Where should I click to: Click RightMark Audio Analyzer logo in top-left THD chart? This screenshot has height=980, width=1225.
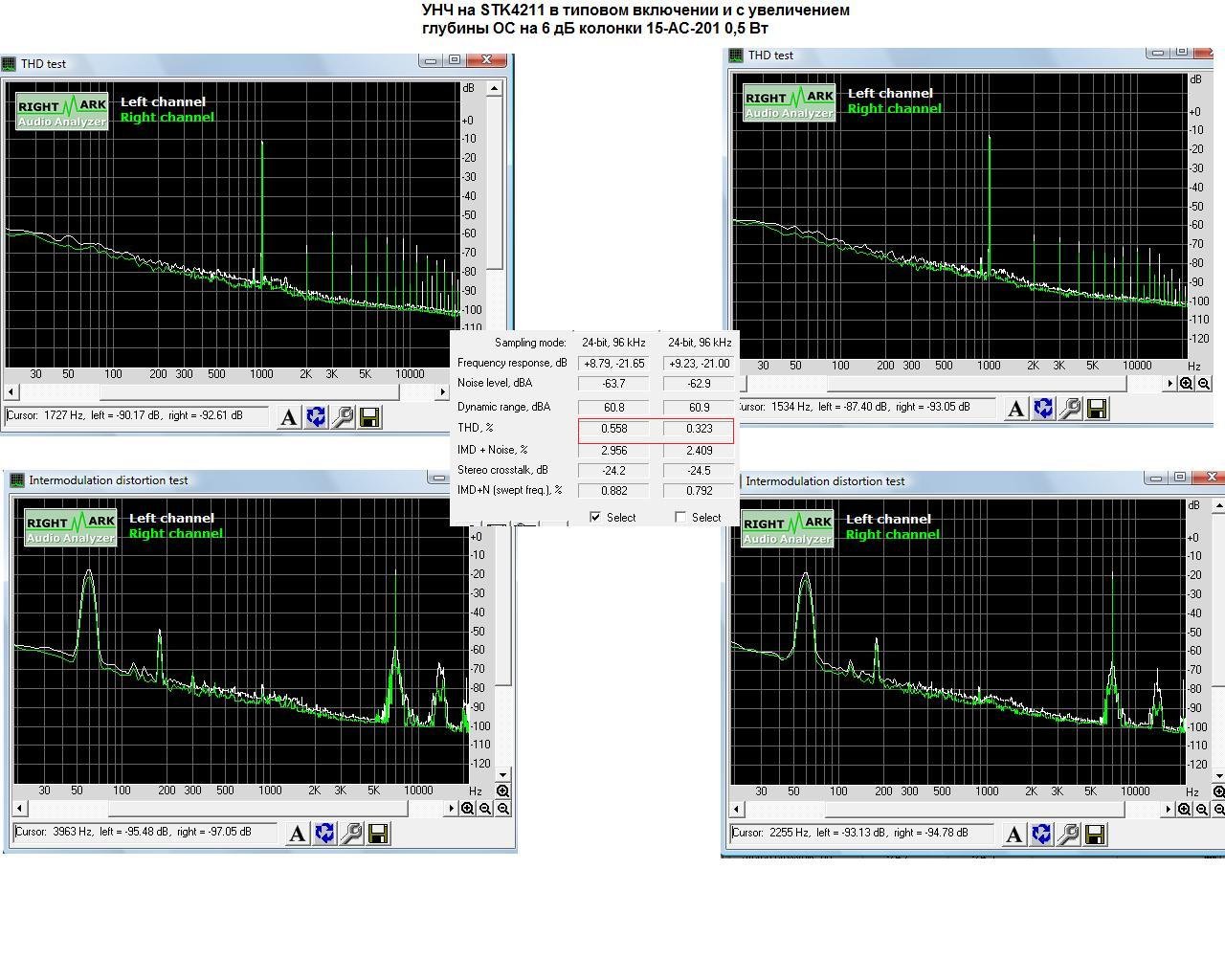tap(61, 111)
